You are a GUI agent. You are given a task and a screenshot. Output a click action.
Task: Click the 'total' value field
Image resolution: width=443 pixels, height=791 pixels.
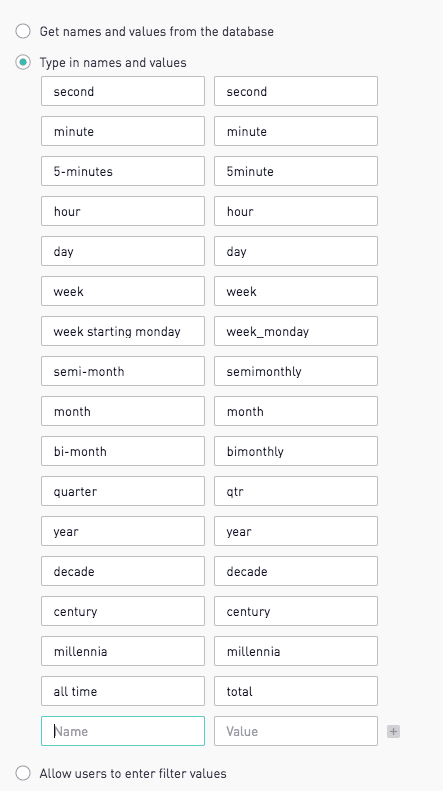click(296, 691)
